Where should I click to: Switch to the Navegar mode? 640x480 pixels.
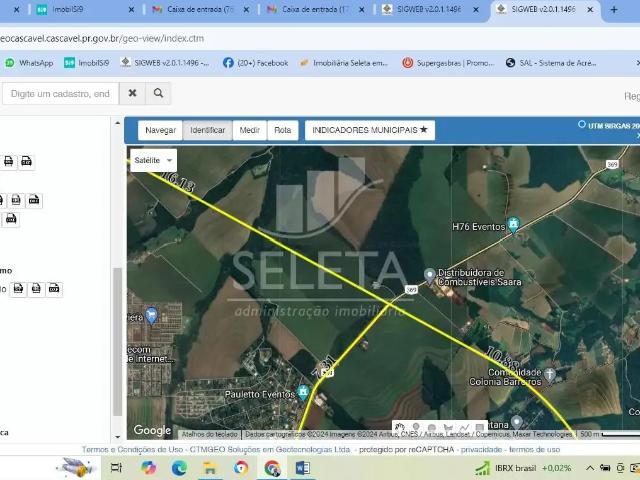coord(160,130)
